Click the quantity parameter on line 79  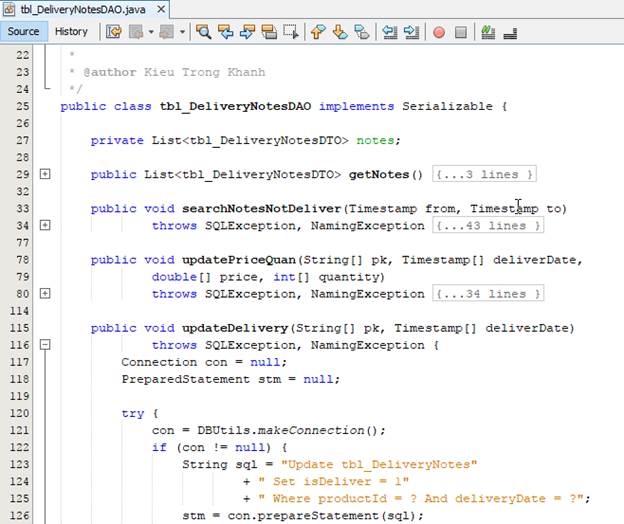[x=349, y=277]
